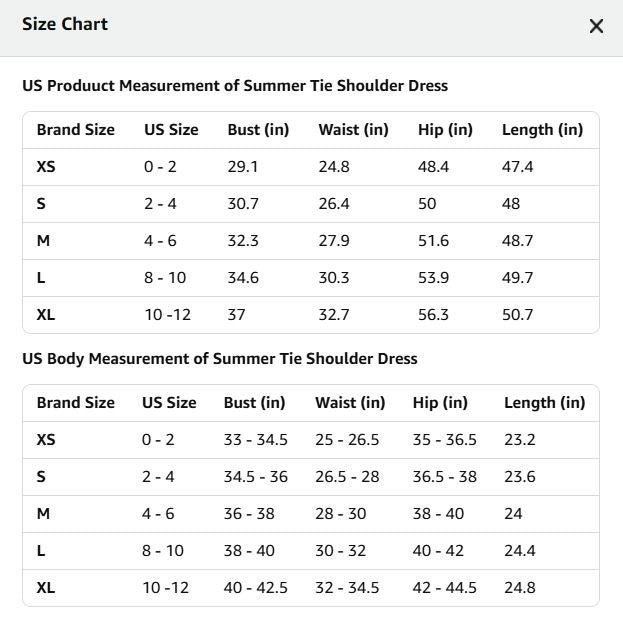Click US Size 2 - 4 in product table

(x=160, y=204)
